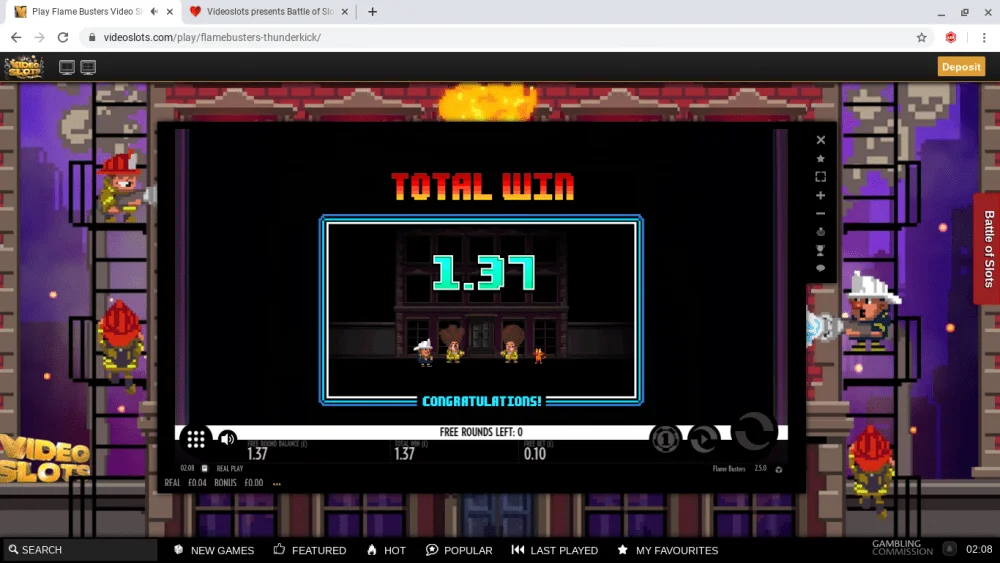The image size is (1000, 563).
Task: Open the Battle of Slots side tab
Action: (988, 249)
